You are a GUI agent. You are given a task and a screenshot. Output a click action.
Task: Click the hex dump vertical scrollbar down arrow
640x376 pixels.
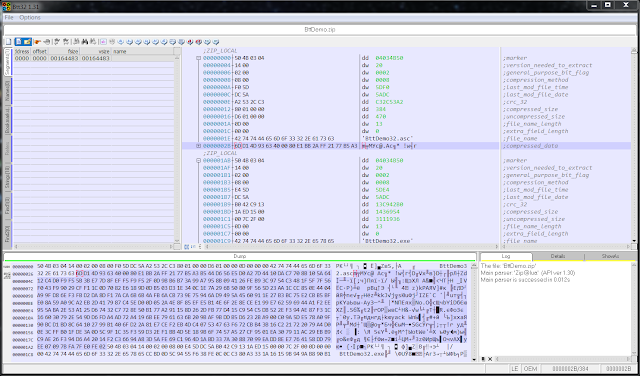pos(474,359)
